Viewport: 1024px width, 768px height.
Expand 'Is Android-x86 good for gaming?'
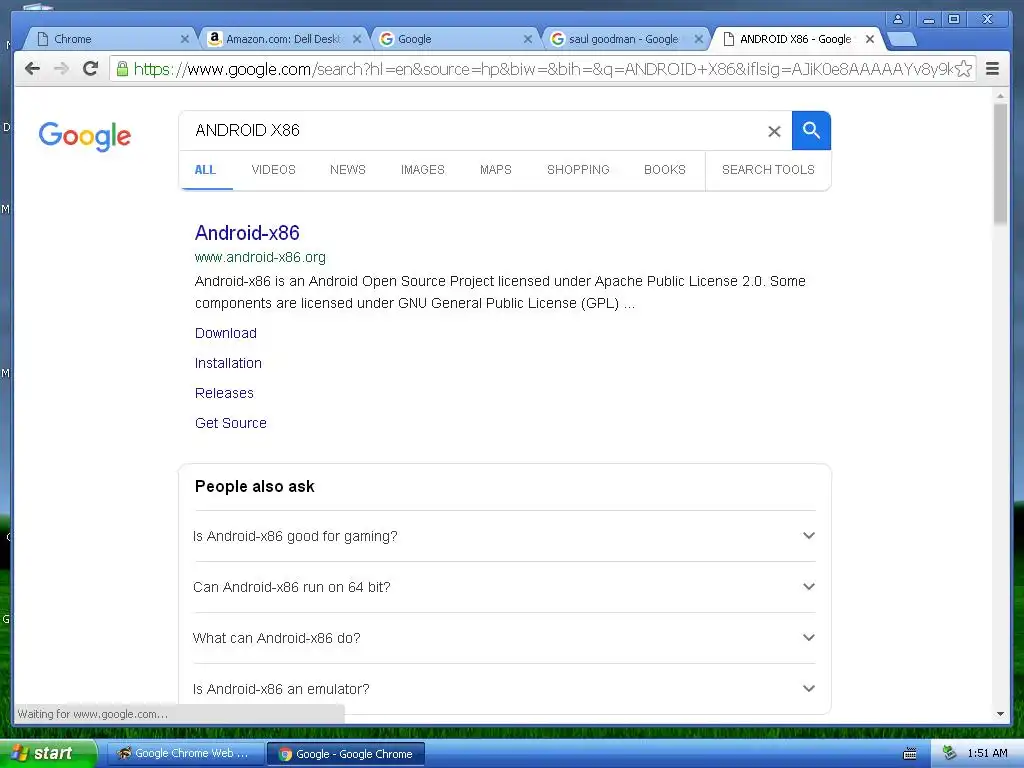504,536
